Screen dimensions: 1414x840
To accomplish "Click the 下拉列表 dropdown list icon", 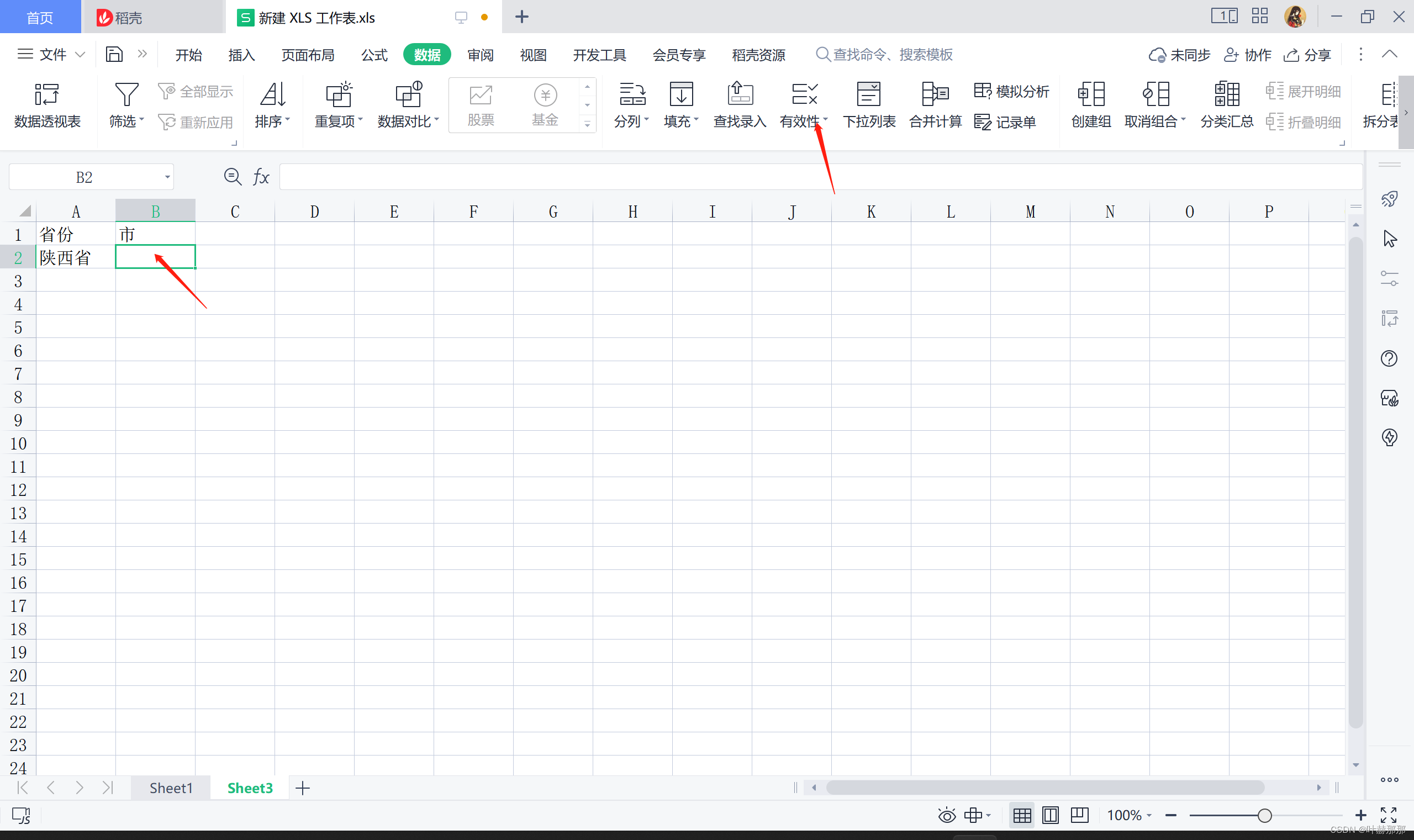I will [868, 95].
